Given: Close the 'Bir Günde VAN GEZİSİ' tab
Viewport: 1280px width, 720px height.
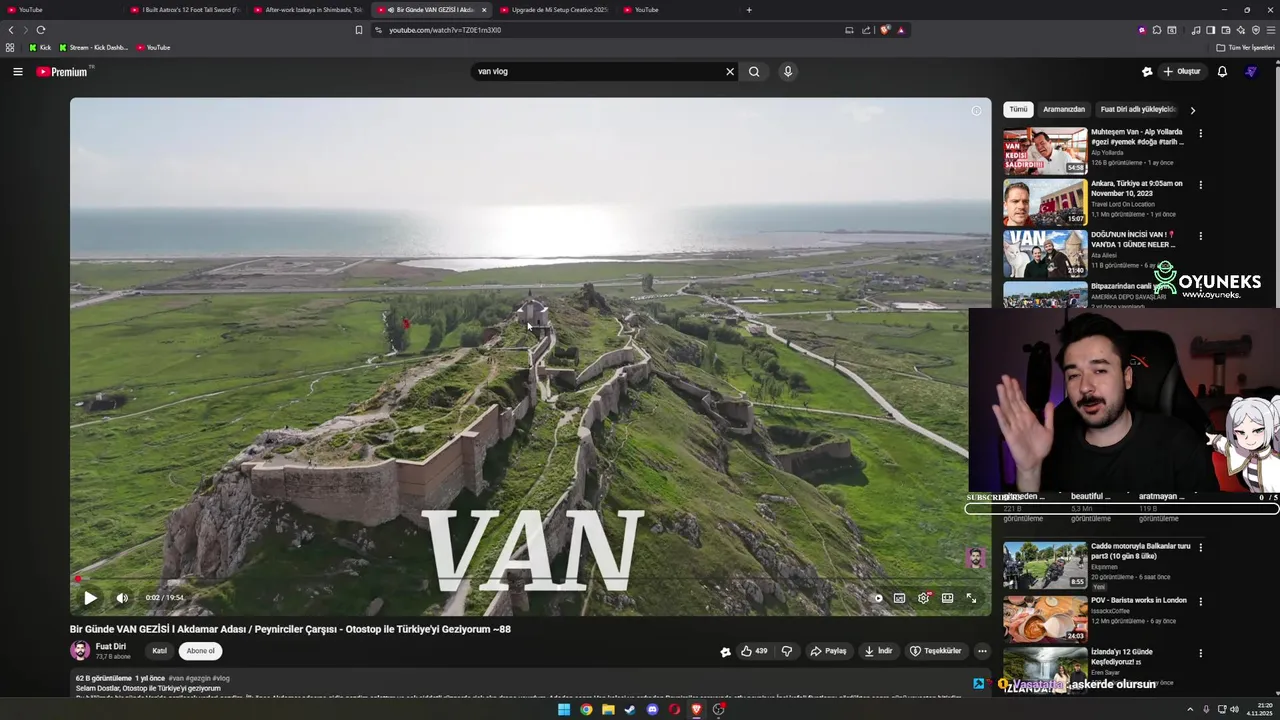Looking at the screenshot, I should pyautogui.click(x=484, y=10).
